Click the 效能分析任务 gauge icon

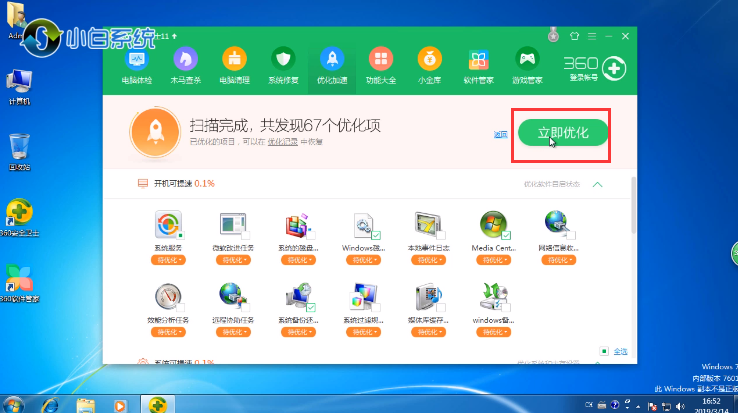coord(168,297)
